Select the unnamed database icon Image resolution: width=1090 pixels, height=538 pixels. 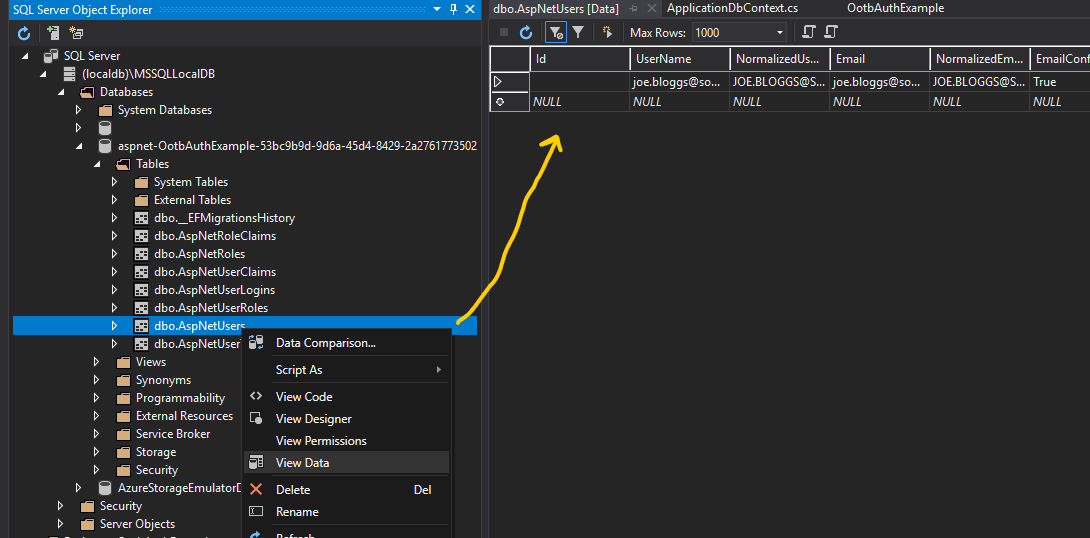(x=105, y=128)
